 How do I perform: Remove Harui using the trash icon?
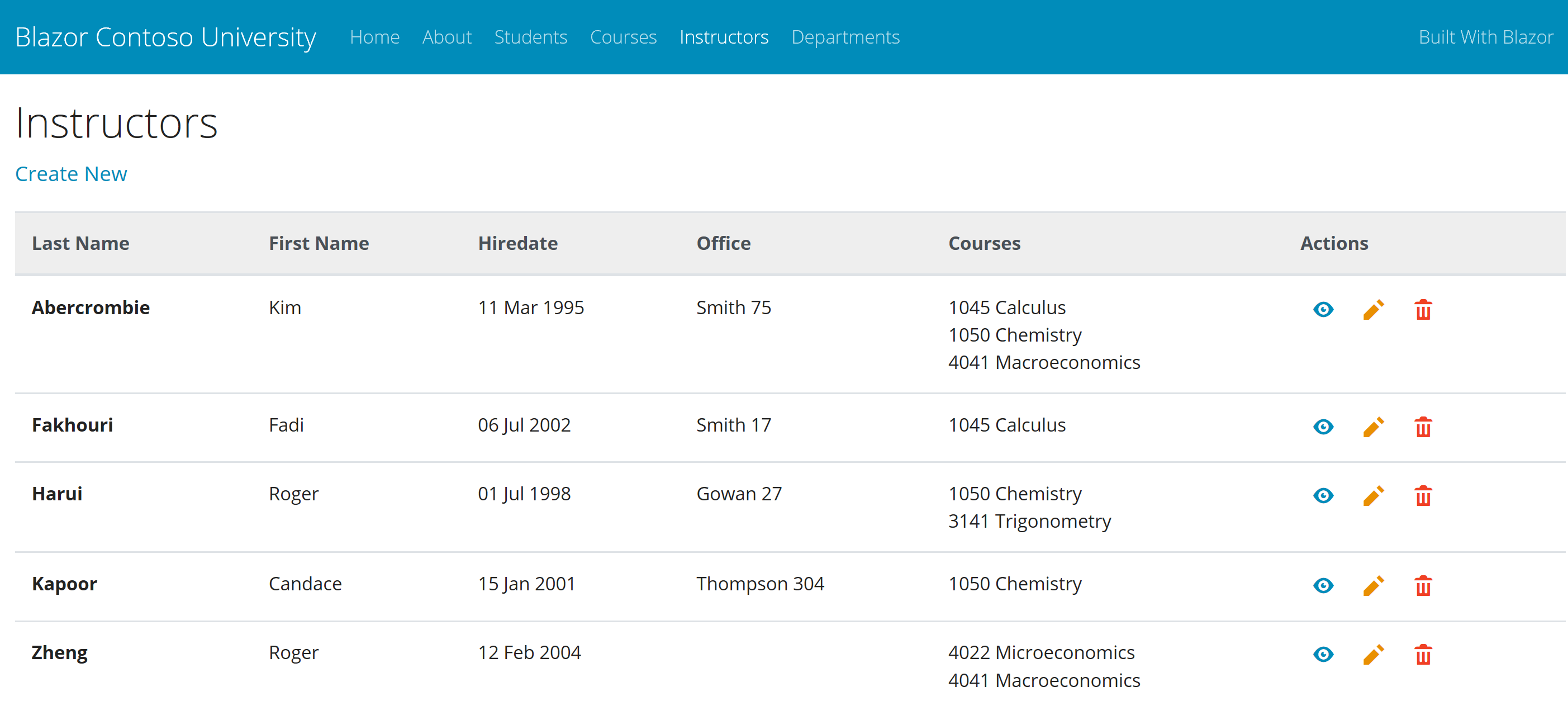[1423, 495]
